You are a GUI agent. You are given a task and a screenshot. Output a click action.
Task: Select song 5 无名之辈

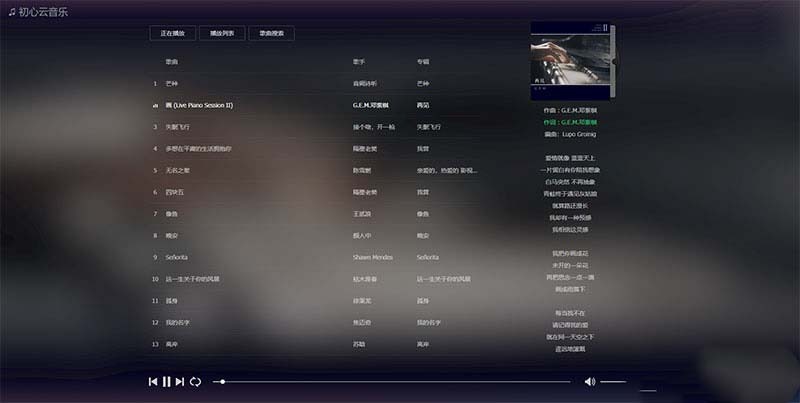(x=177, y=170)
